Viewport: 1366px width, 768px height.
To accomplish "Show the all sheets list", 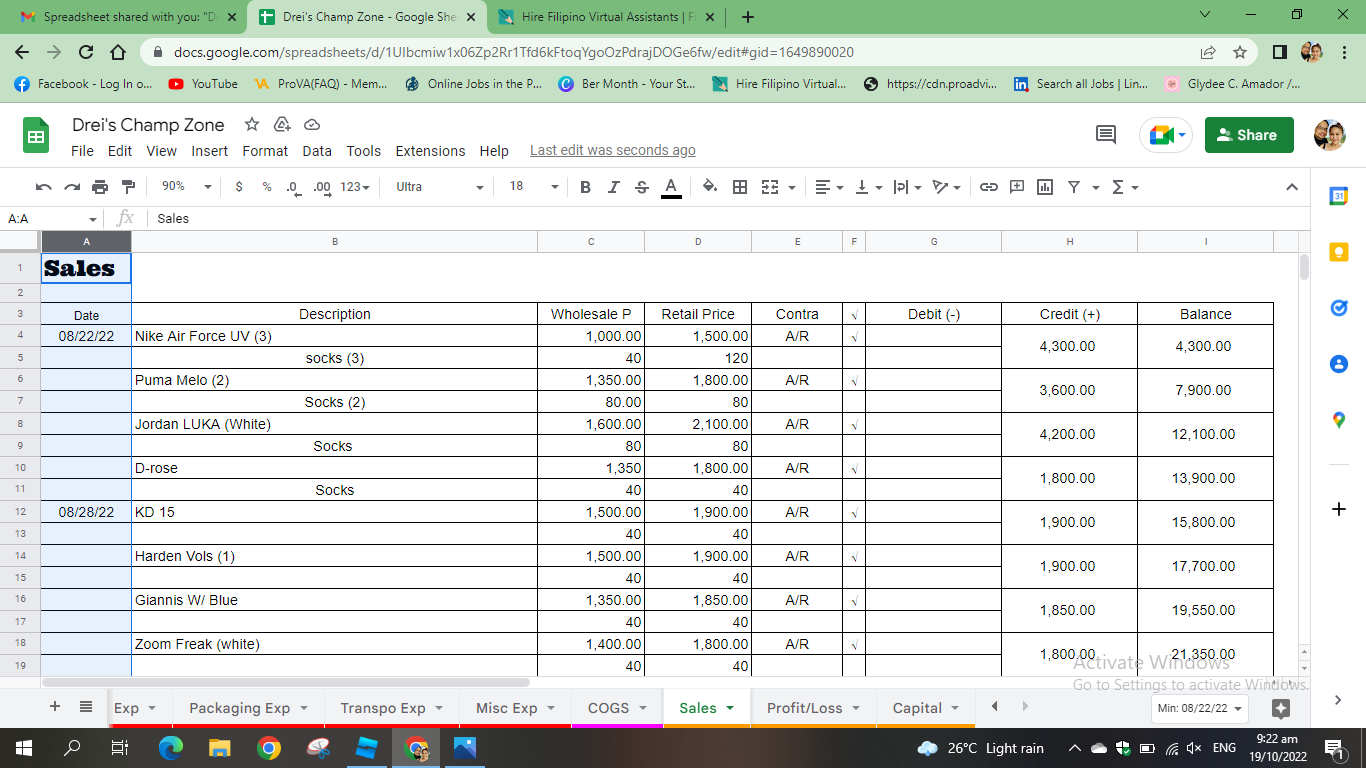I will [x=86, y=707].
